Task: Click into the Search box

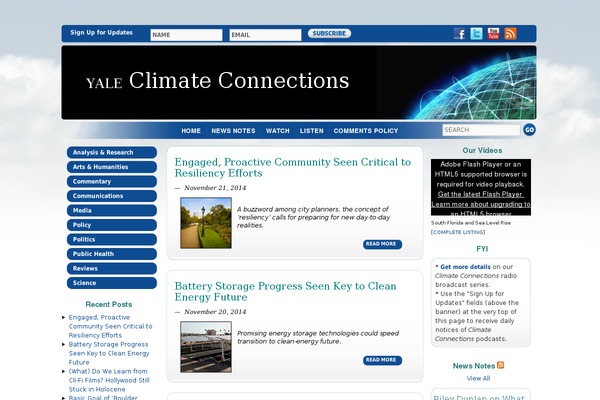Action: (x=481, y=130)
